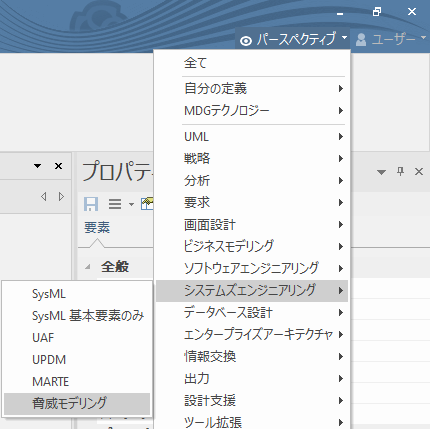The height and width of the screenshot is (429, 430).
Task: Click the save icon in properties toolbar
Action: [x=91, y=204]
